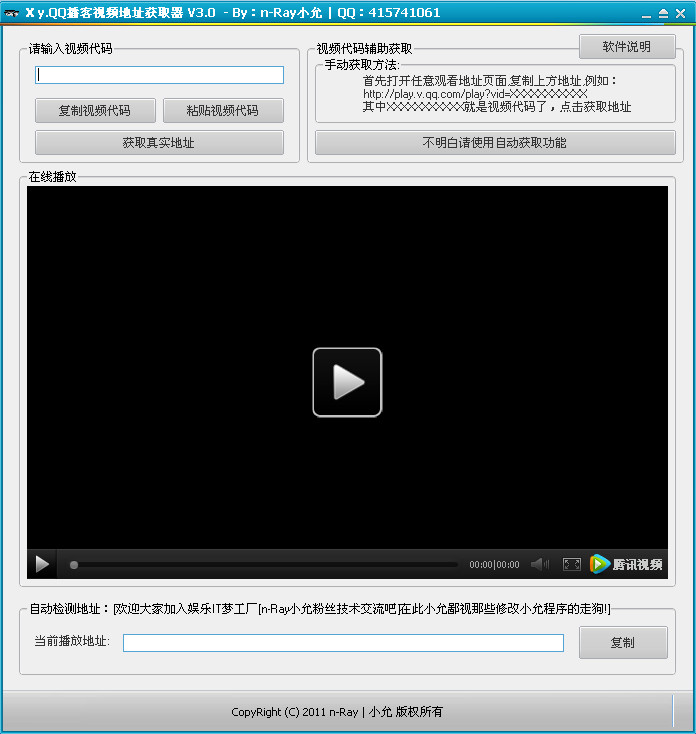Toggle the fullscreen icon in the player

click(x=571, y=564)
